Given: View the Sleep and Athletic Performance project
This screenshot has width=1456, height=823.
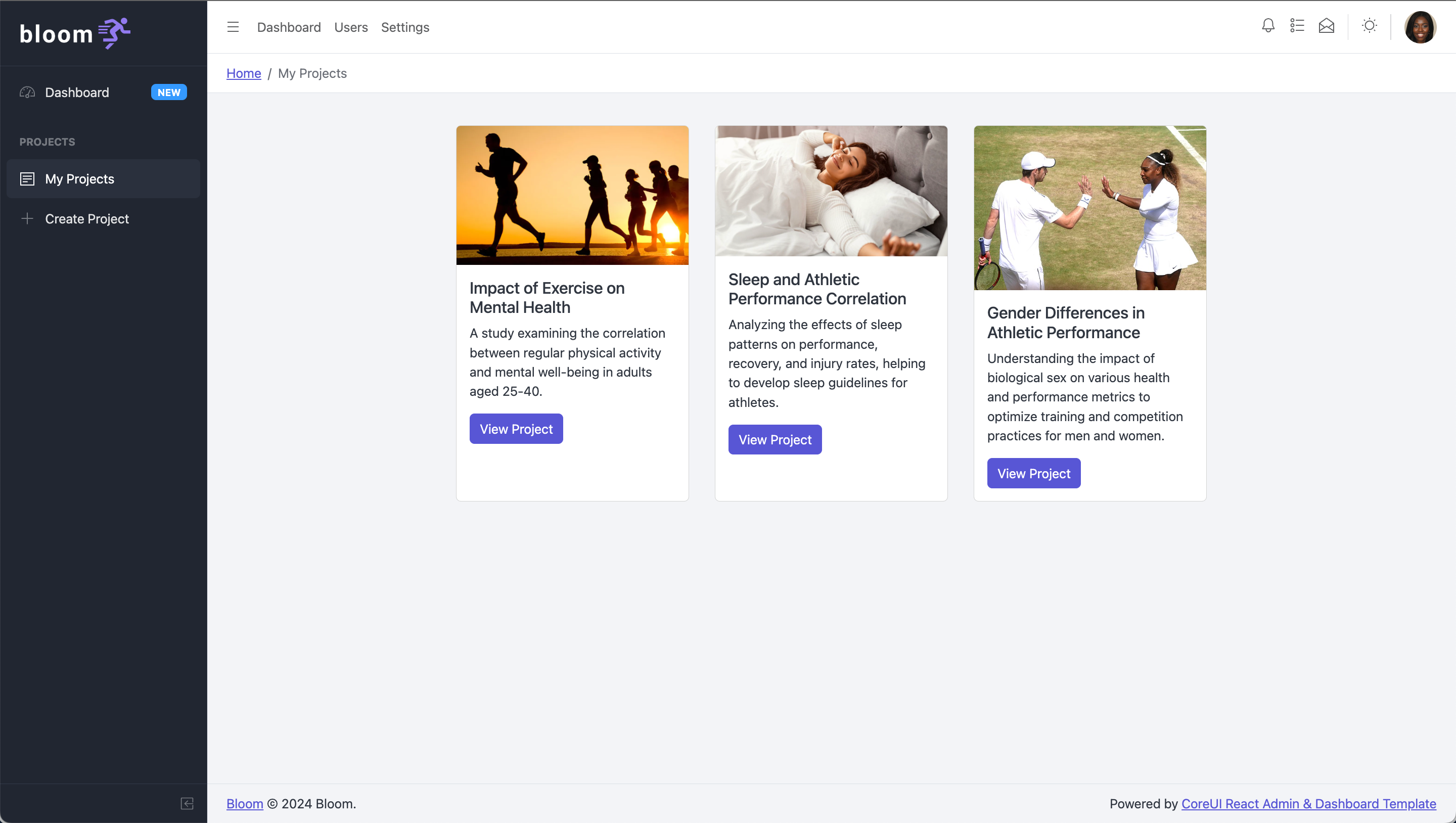Looking at the screenshot, I should (x=775, y=440).
